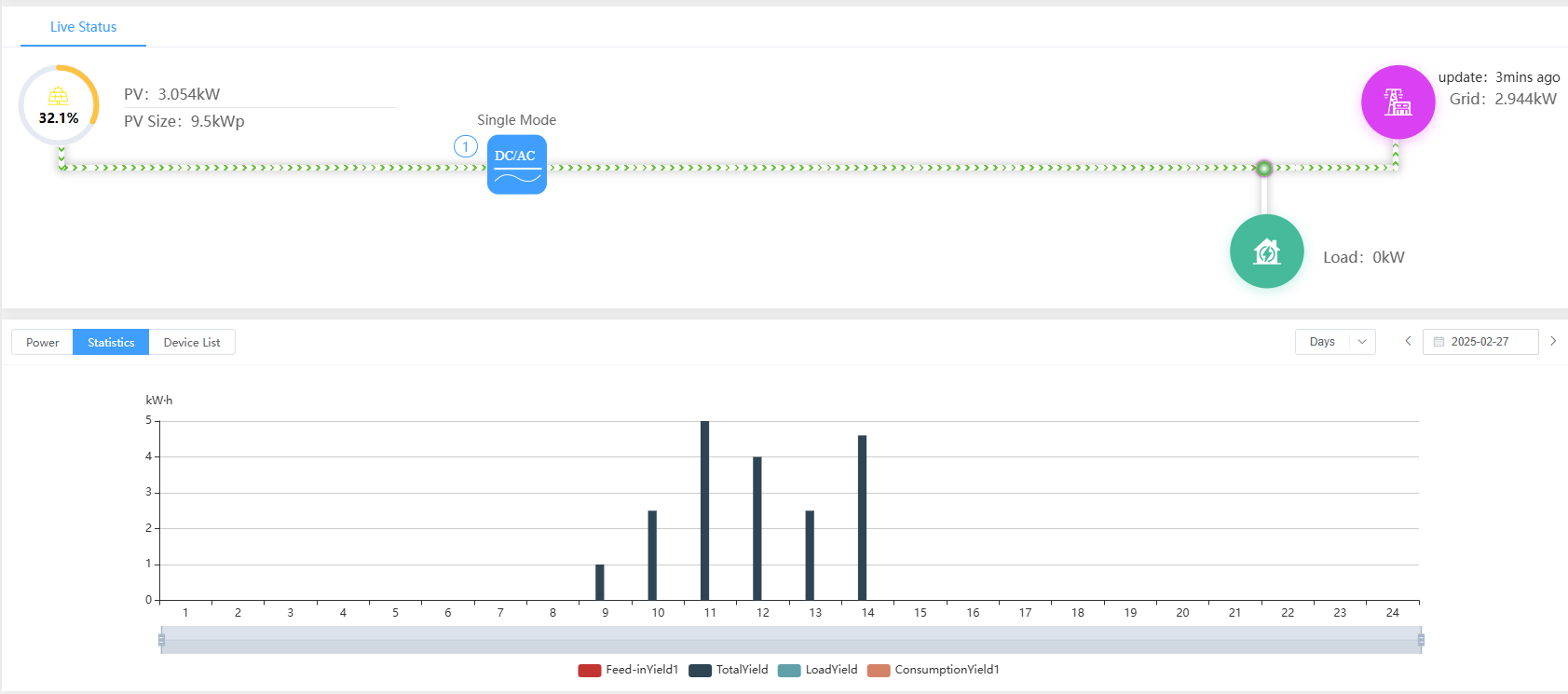
Task: Click the calendar icon in date field
Action: click(x=1438, y=342)
